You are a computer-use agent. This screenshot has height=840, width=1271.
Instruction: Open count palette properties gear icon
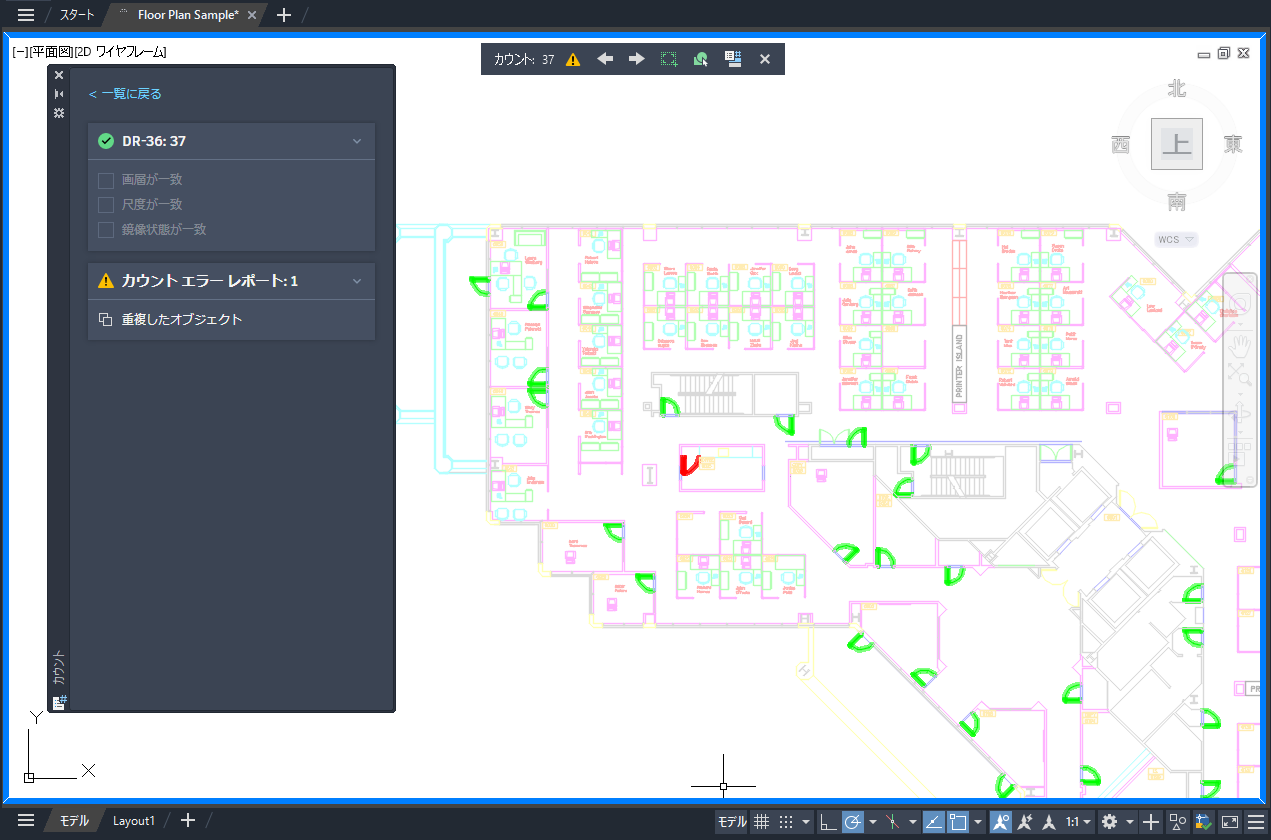[x=59, y=113]
